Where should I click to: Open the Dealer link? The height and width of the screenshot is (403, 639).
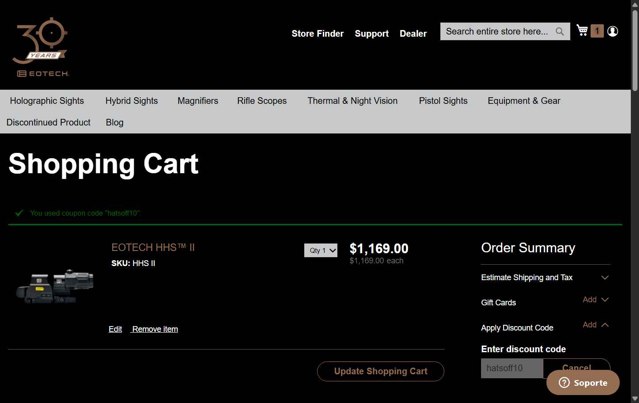(413, 34)
